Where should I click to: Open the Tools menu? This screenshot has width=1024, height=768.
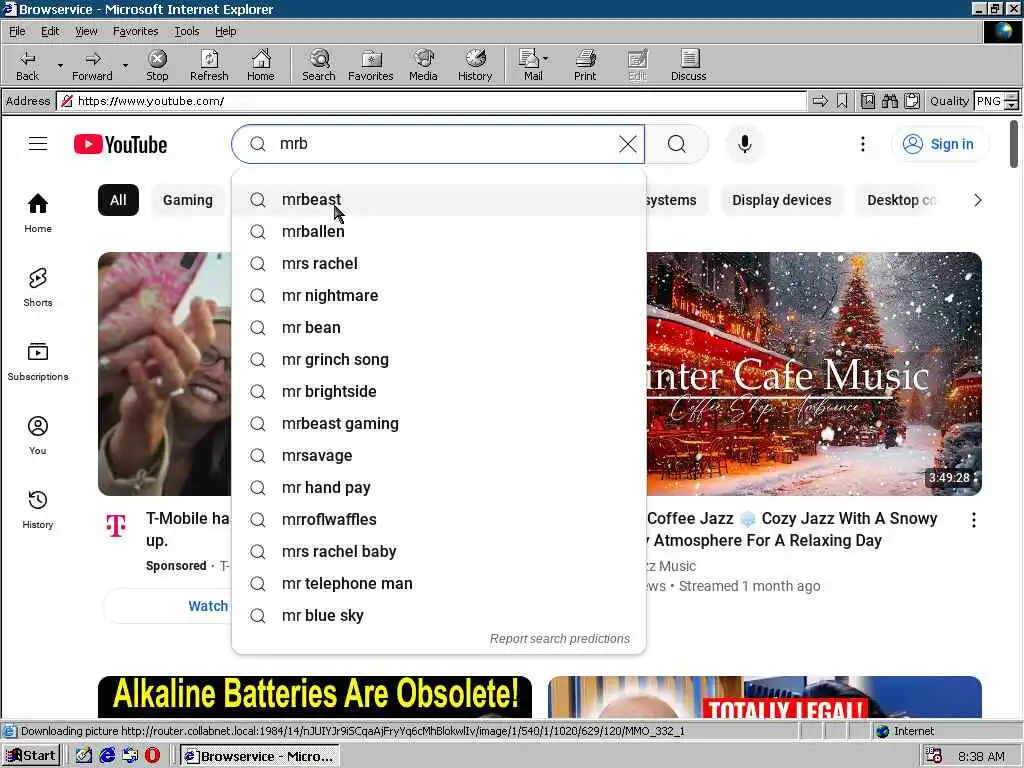point(187,31)
